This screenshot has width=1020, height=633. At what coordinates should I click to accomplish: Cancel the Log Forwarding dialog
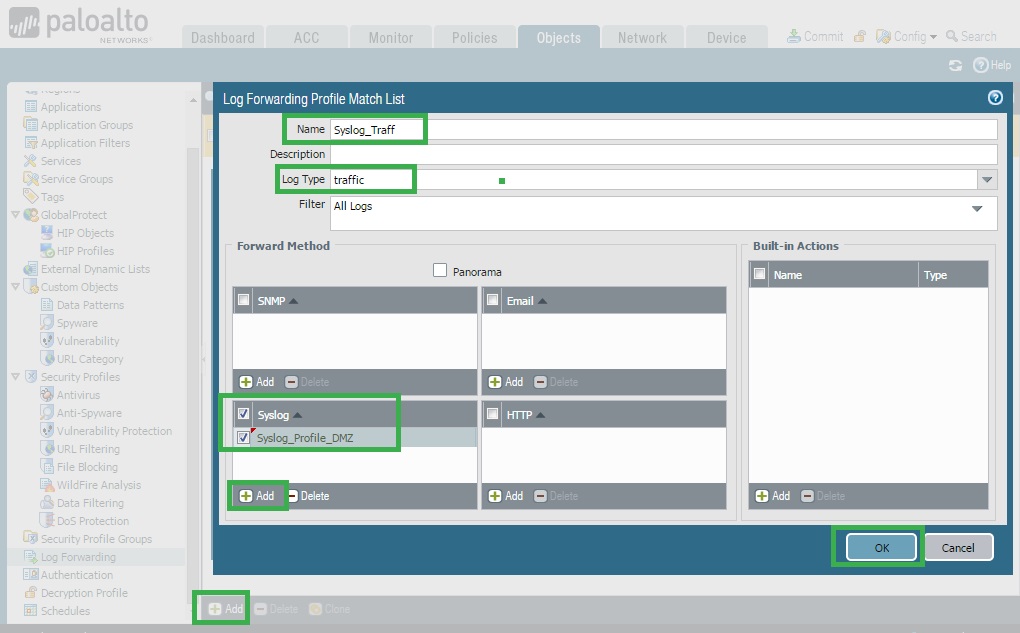958,548
